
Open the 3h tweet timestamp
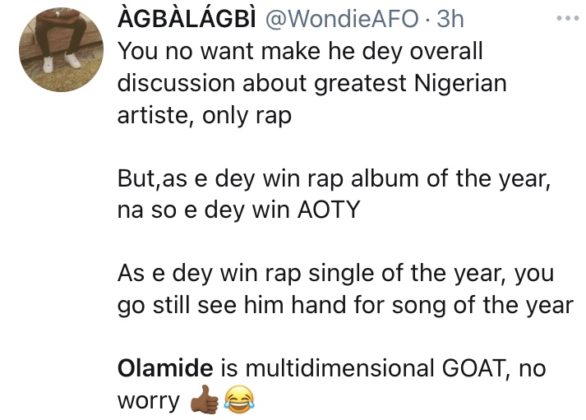point(450,19)
